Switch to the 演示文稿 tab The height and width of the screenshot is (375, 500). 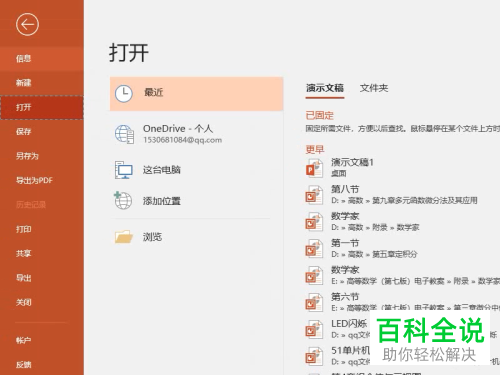[x=325, y=88]
